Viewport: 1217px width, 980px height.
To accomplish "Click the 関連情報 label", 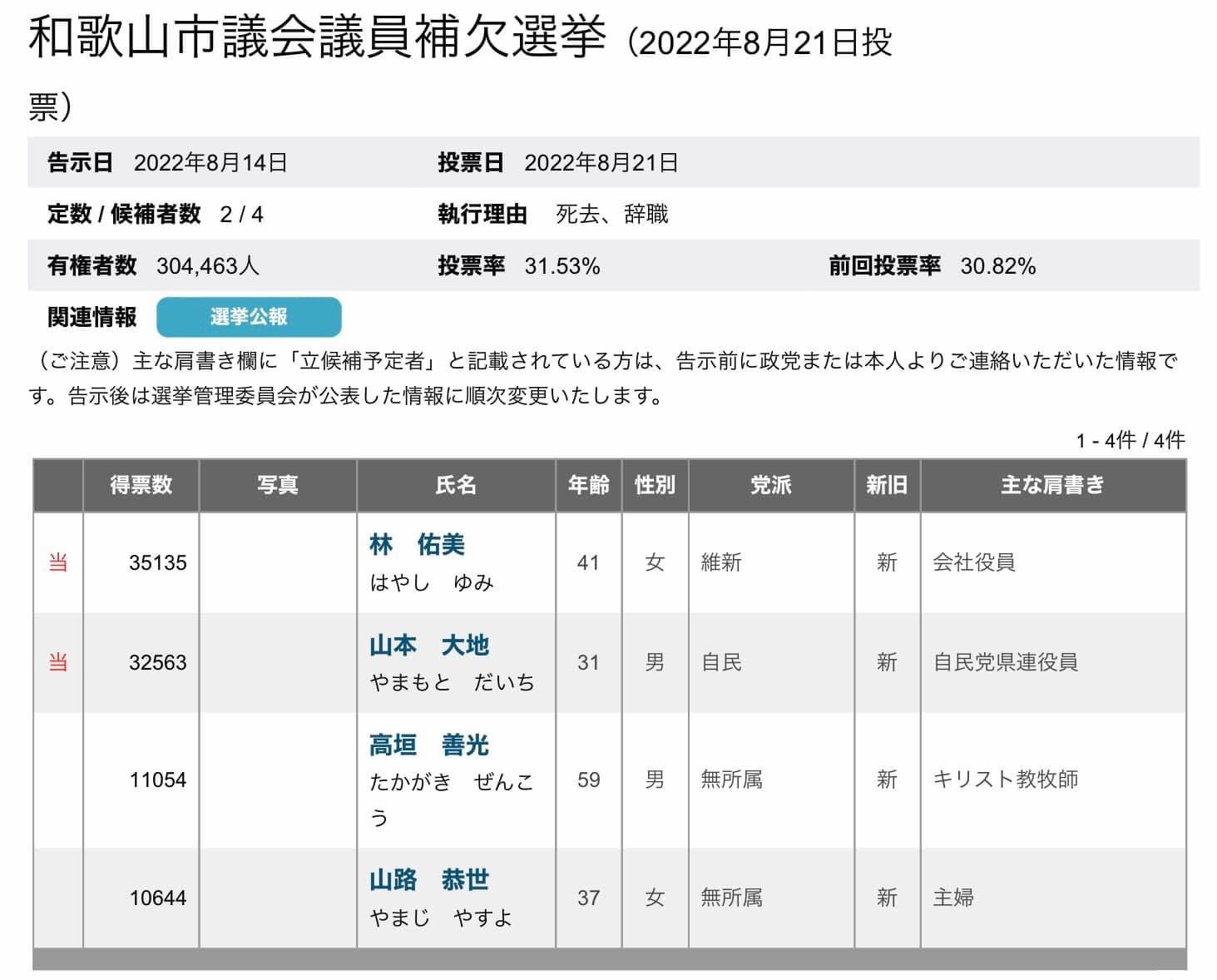I will [x=92, y=317].
